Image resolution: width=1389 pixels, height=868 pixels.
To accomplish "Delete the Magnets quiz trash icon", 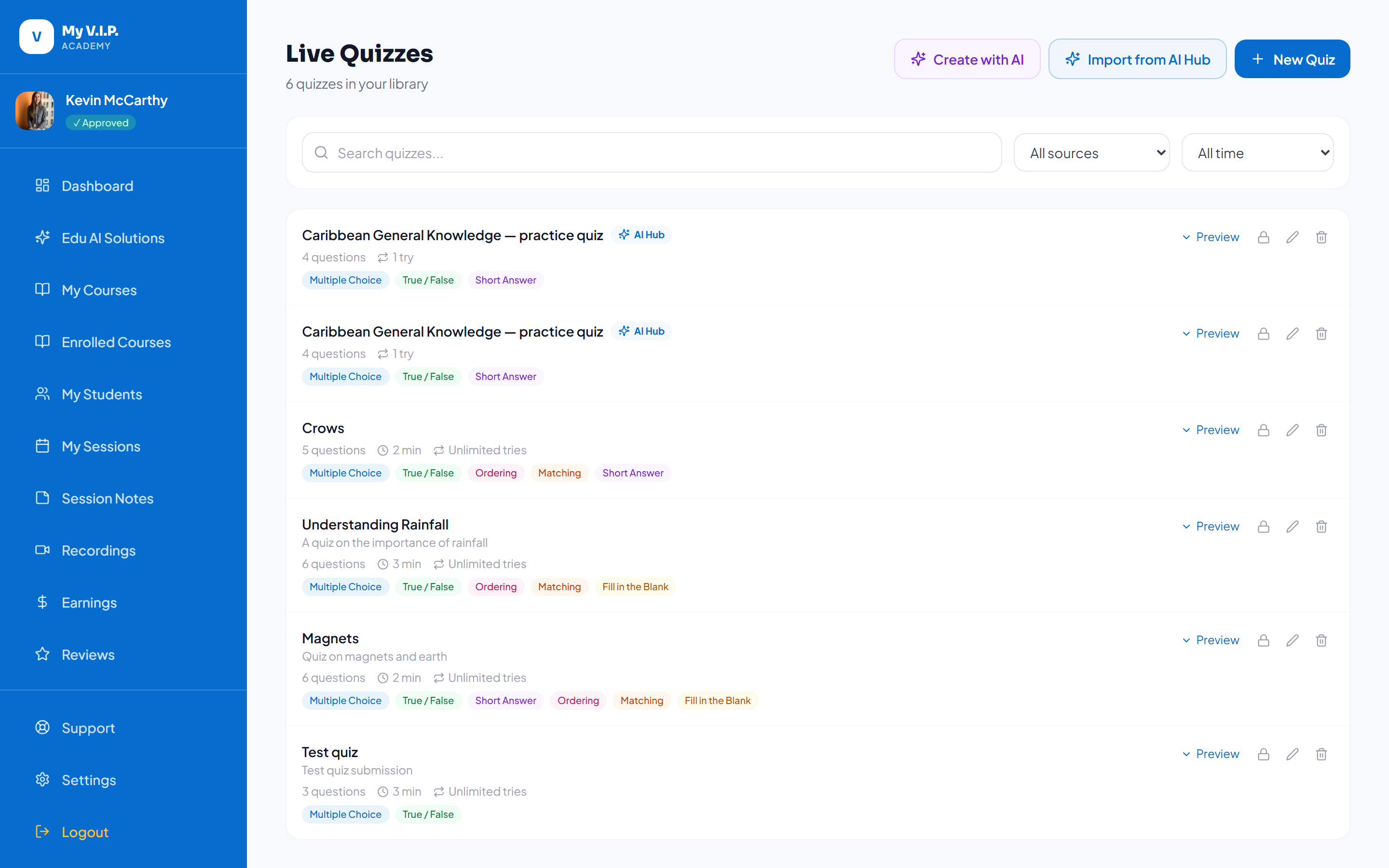I will [1321, 640].
